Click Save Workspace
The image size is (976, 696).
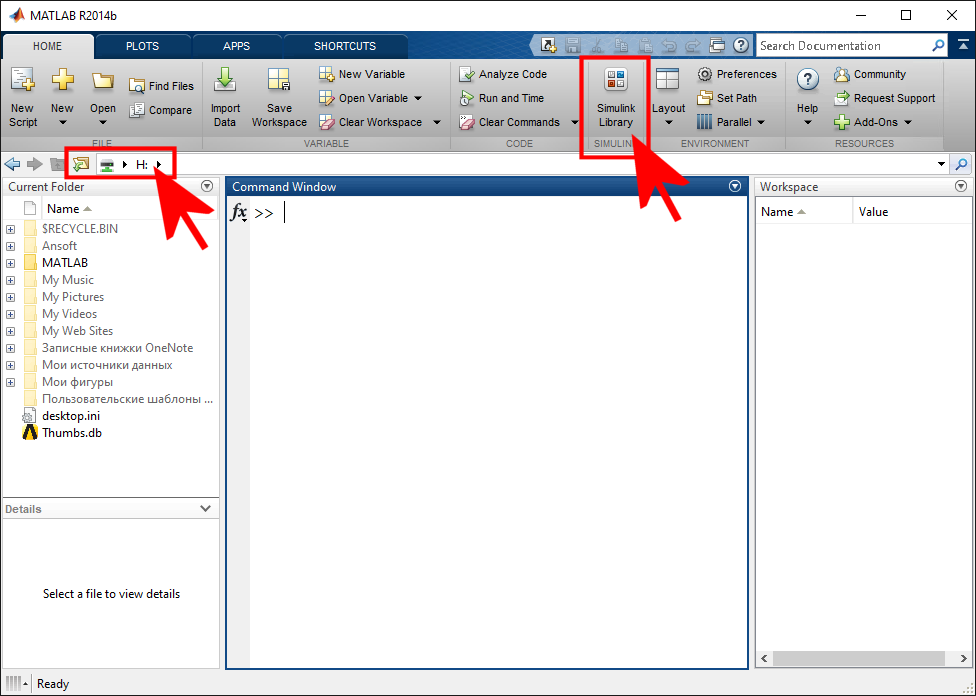279,97
